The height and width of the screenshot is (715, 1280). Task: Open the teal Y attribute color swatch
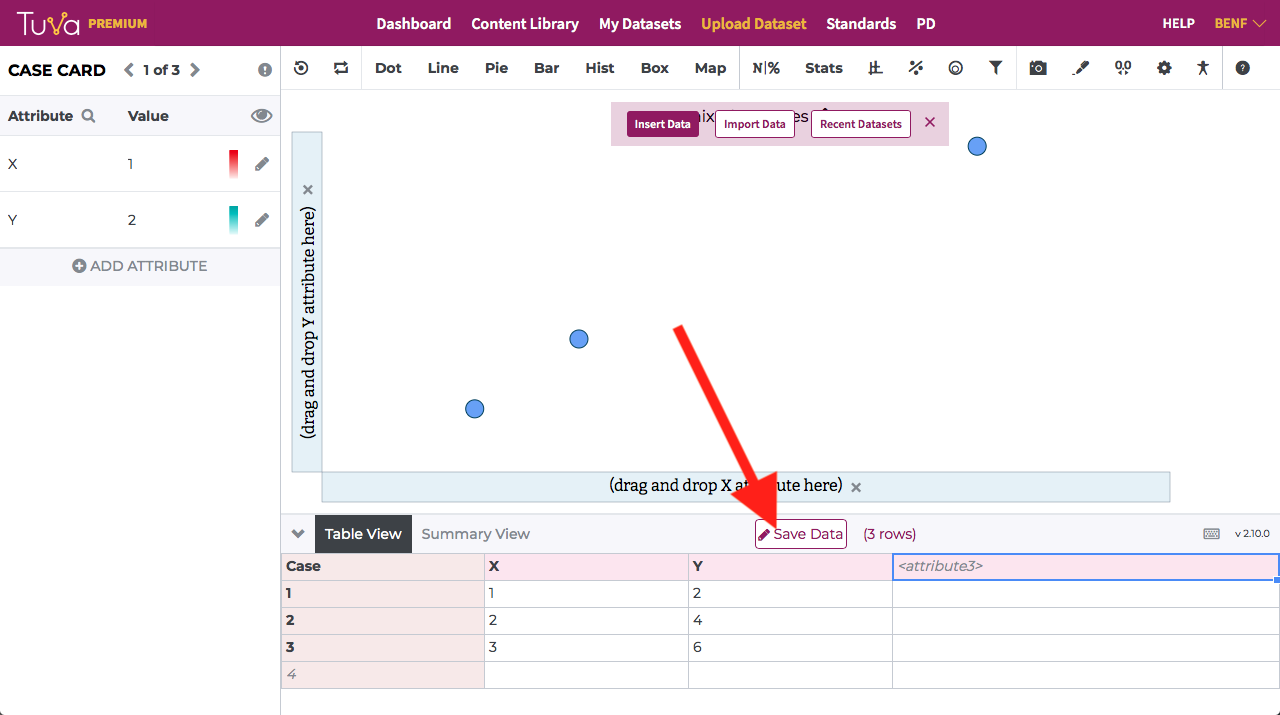233,220
